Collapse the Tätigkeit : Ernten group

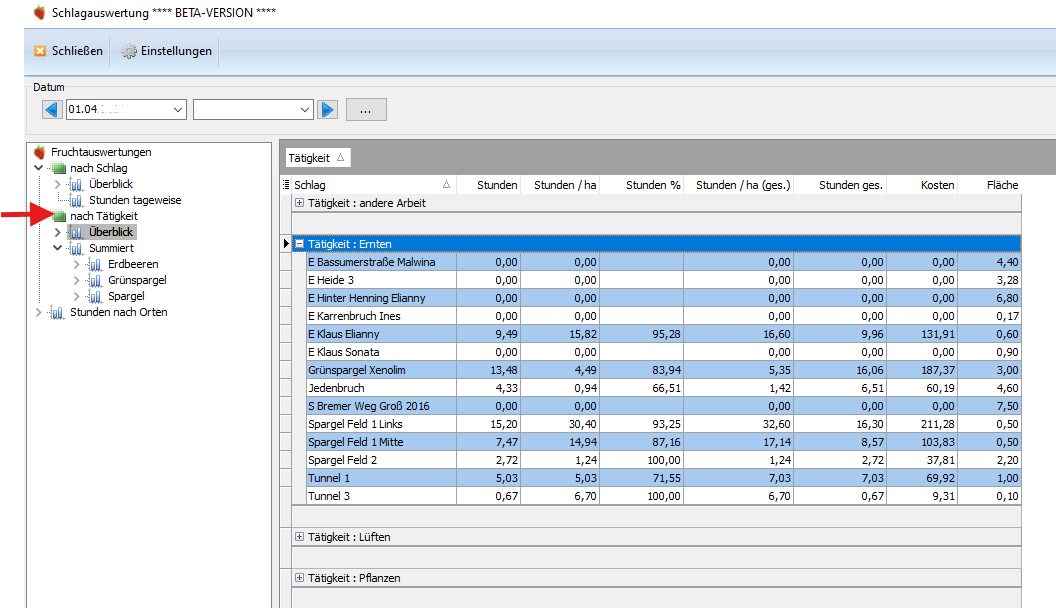[x=300, y=244]
